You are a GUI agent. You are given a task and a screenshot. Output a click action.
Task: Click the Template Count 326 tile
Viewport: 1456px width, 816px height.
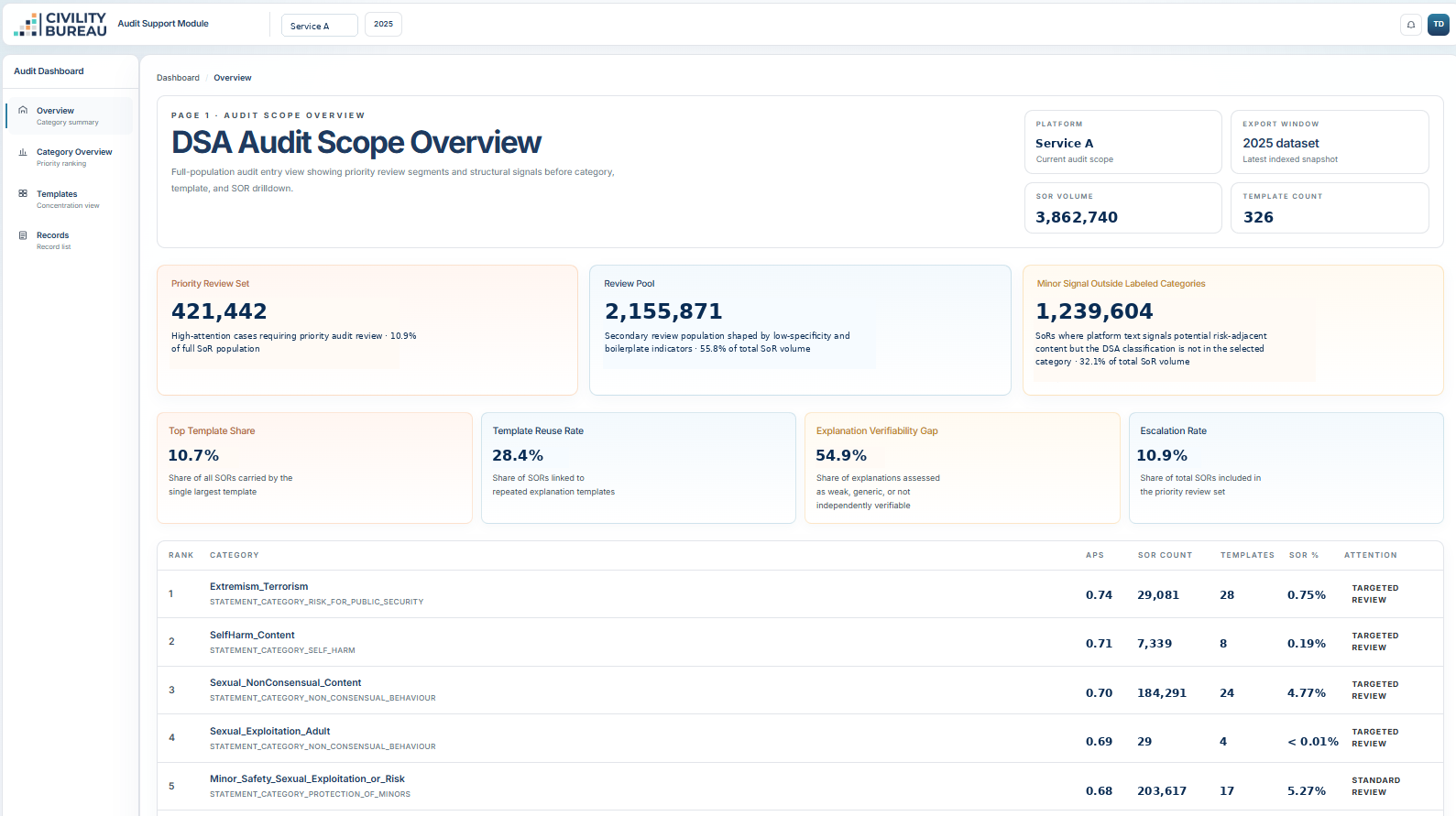(x=1330, y=208)
